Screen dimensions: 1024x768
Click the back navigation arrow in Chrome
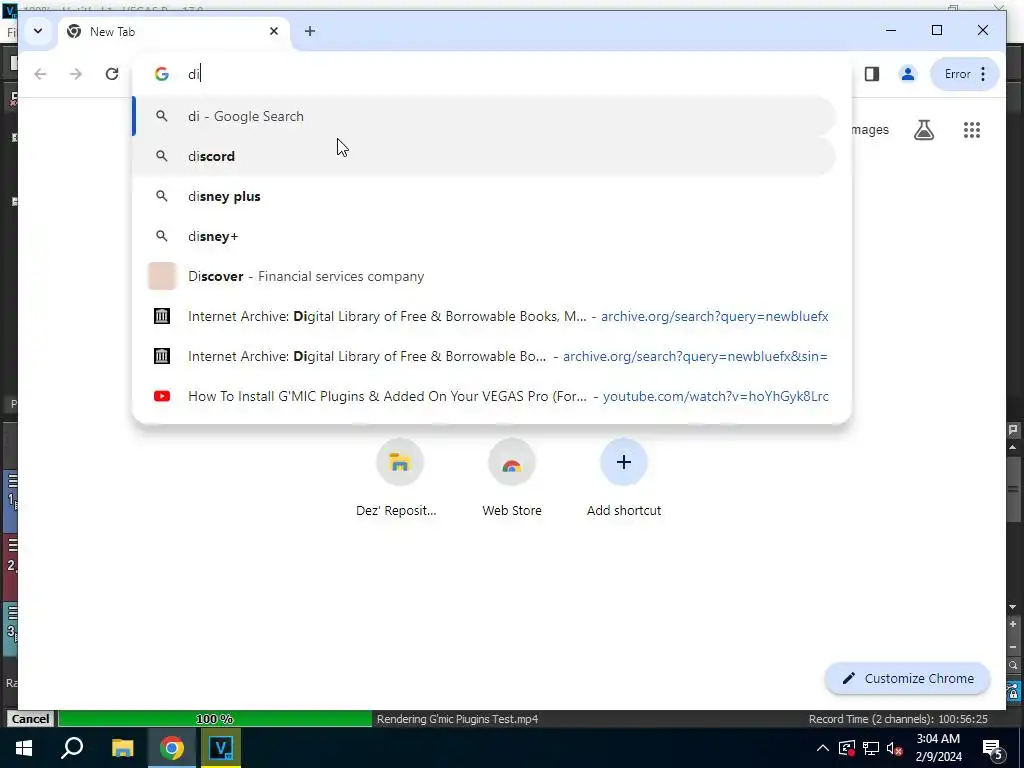(x=40, y=74)
